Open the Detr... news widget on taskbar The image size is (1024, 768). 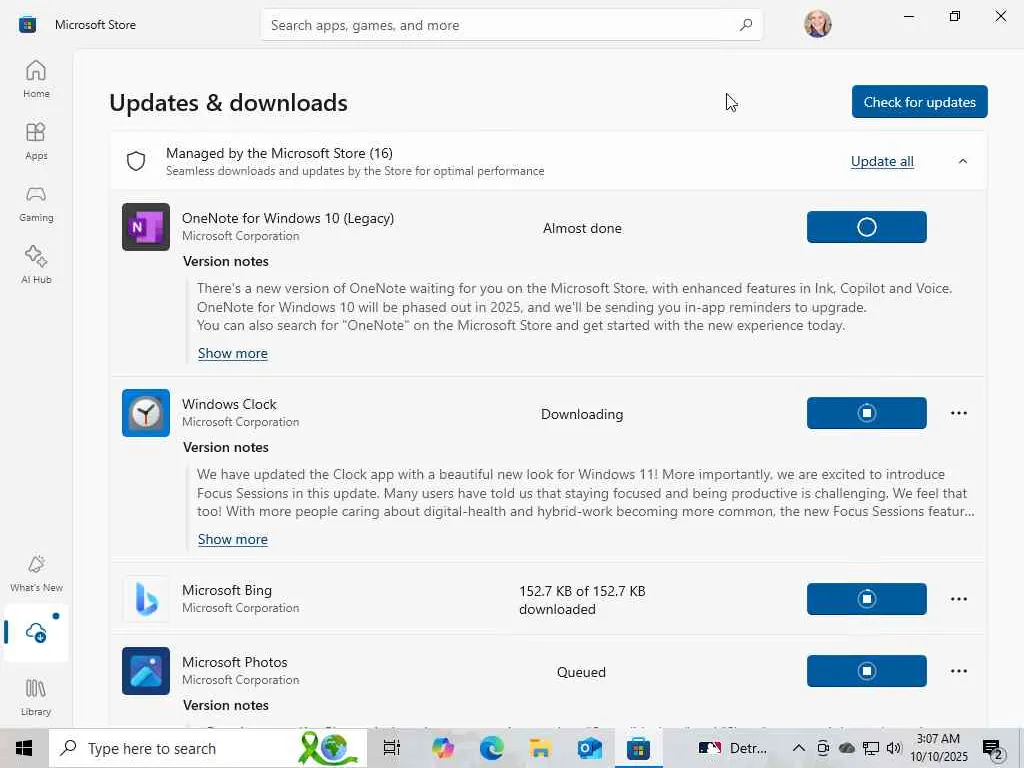(733, 748)
